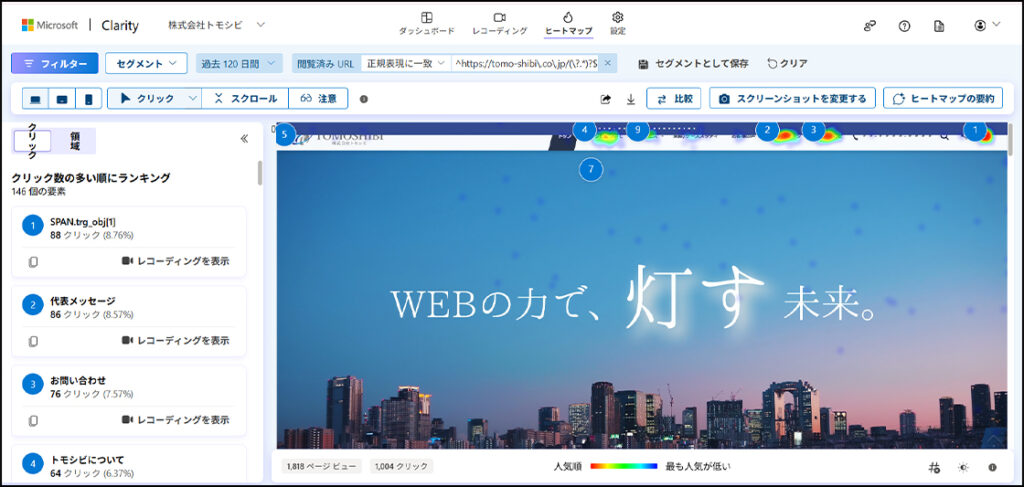Screen dimensions: 1024x487
Task: Click ヒートマップの要約 button
Action: coord(943,99)
